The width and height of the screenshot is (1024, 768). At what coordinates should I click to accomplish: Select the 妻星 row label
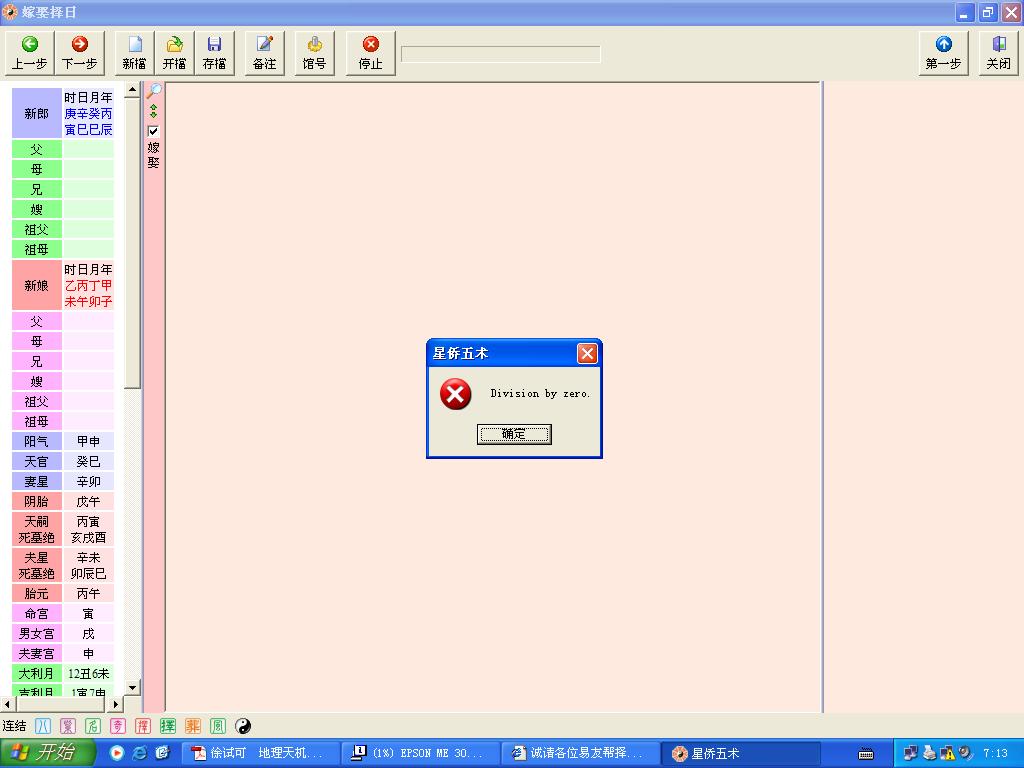tap(37, 481)
